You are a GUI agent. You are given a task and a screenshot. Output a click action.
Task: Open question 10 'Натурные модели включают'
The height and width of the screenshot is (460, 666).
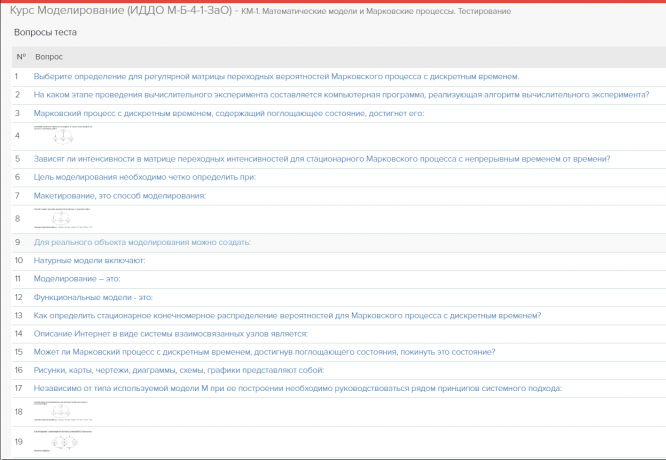pos(89,260)
